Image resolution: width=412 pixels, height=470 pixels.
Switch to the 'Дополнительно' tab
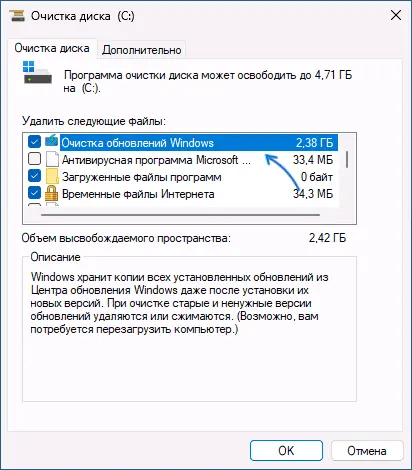(142, 50)
